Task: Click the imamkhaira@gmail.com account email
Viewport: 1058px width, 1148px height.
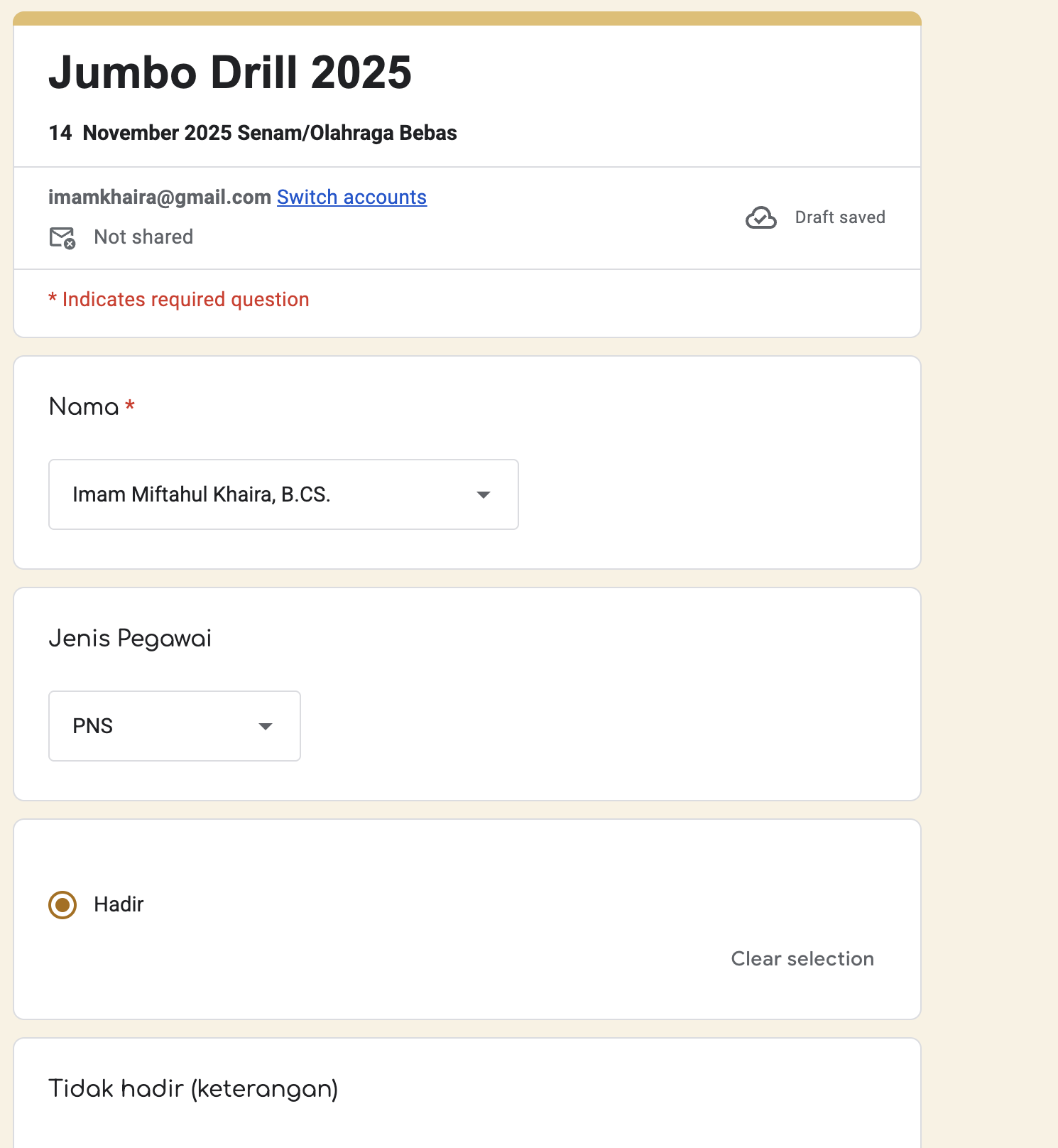Action: pos(160,197)
